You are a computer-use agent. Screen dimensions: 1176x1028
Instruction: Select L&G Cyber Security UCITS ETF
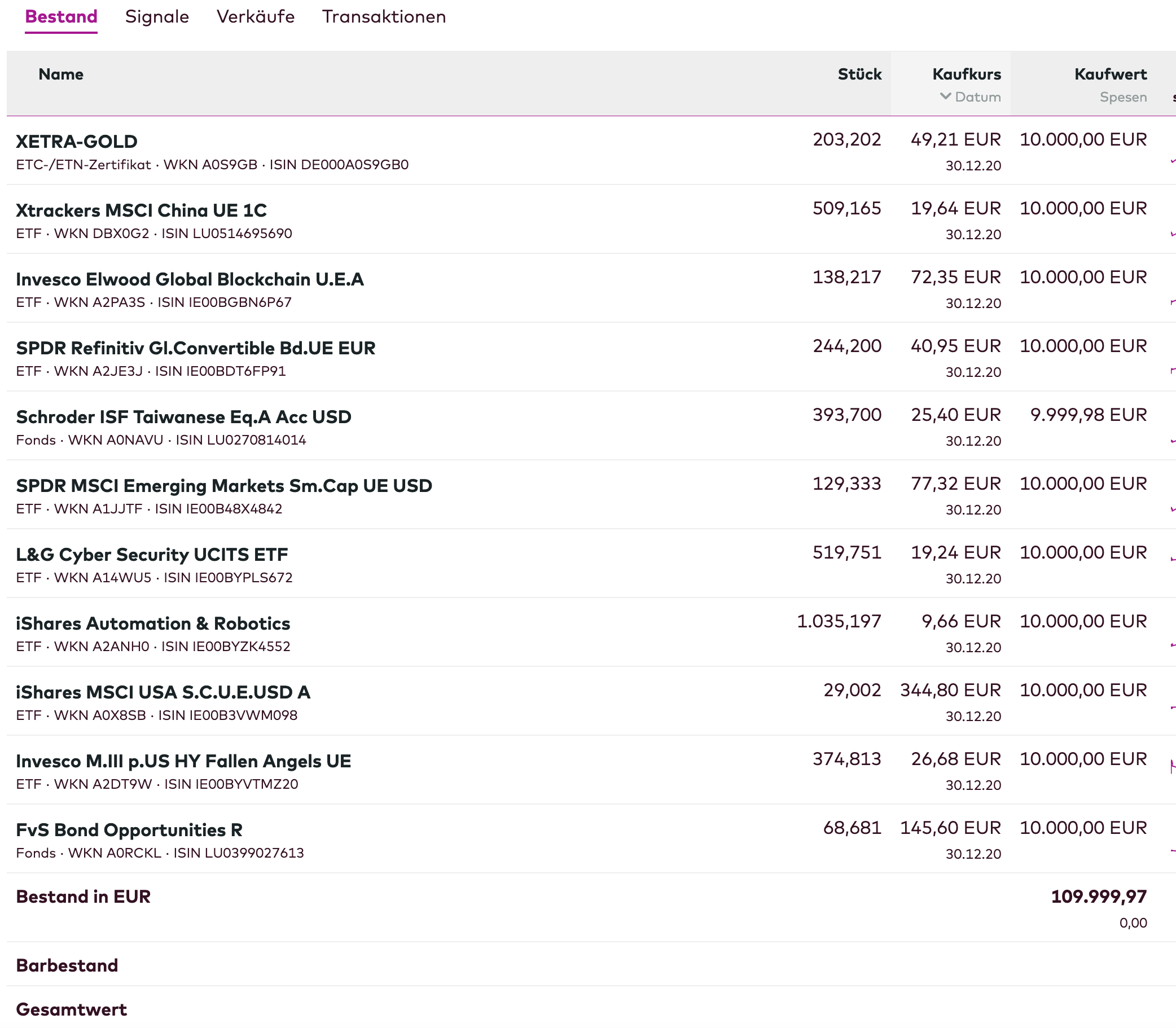151,555
